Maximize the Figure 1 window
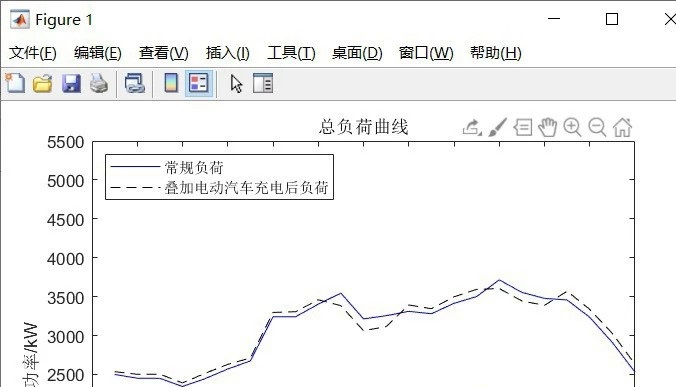The width and height of the screenshot is (676, 387). point(612,19)
